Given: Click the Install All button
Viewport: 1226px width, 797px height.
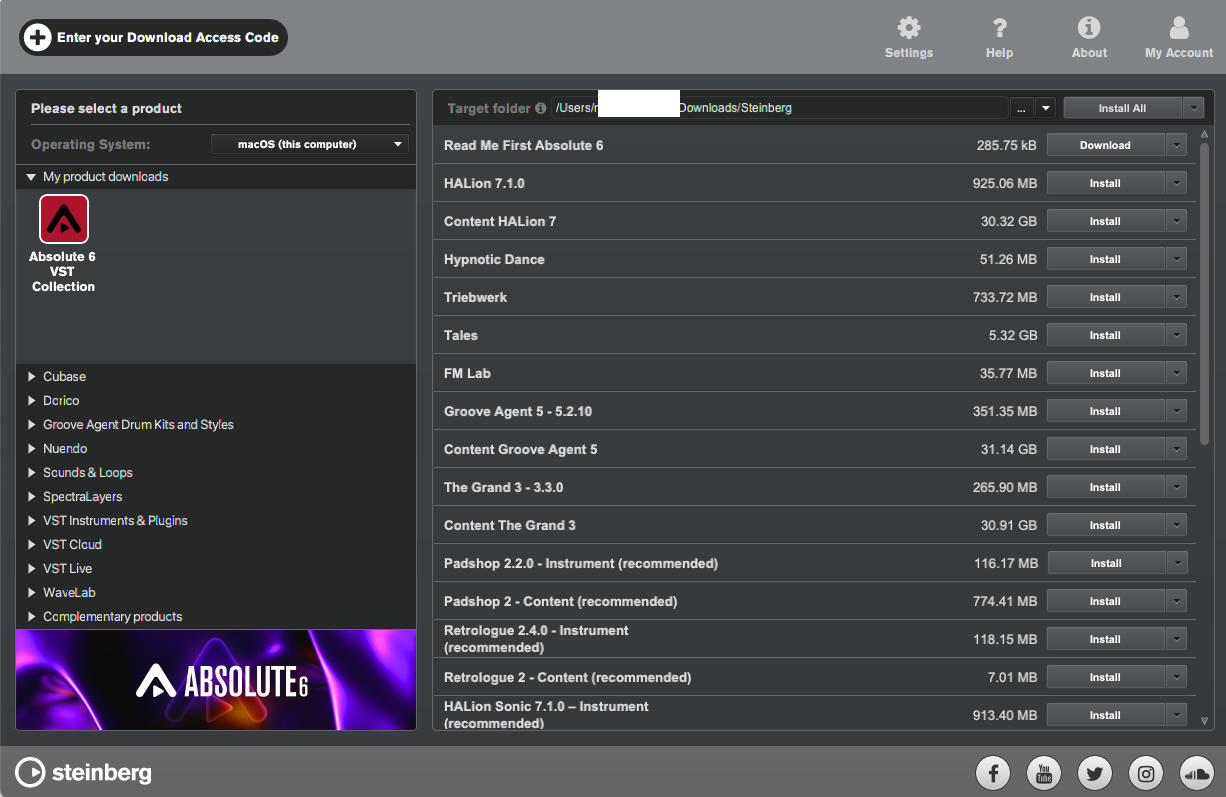Looking at the screenshot, I should coord(1122,108).
